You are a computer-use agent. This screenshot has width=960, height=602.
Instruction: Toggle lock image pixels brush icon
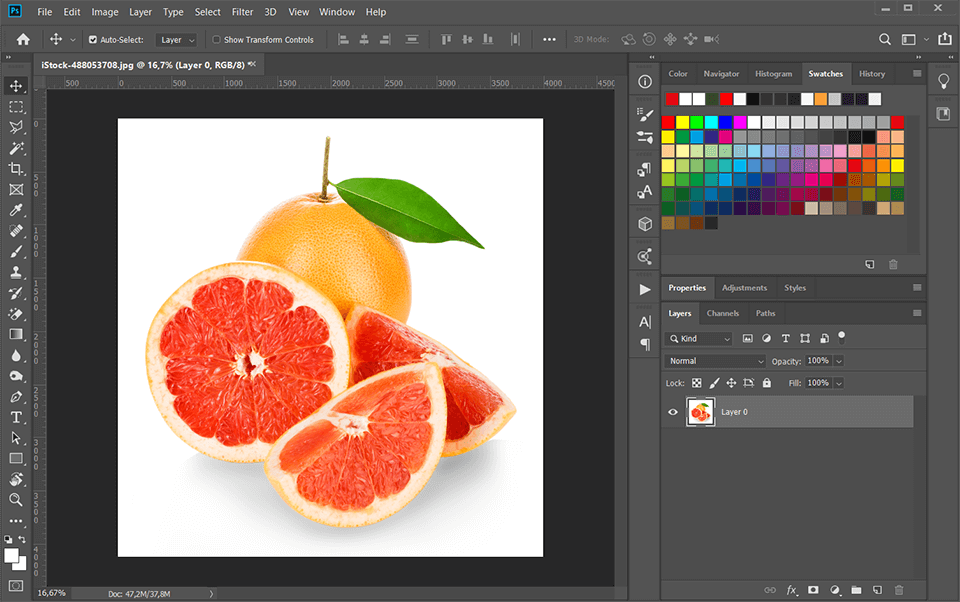(x=714, y=383)
